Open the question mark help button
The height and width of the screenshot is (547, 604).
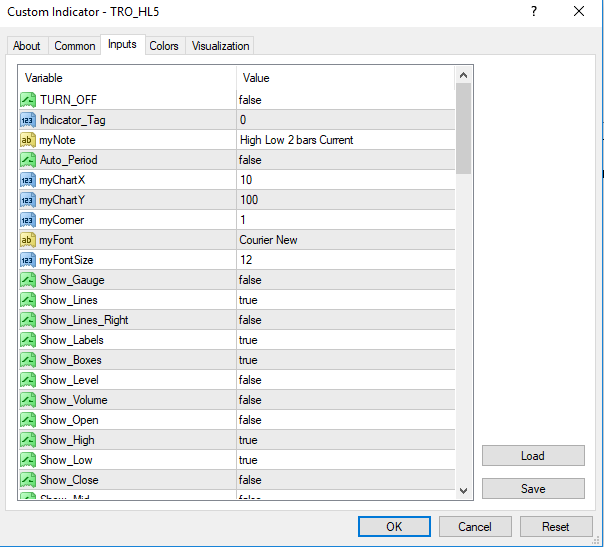(534, 12)
